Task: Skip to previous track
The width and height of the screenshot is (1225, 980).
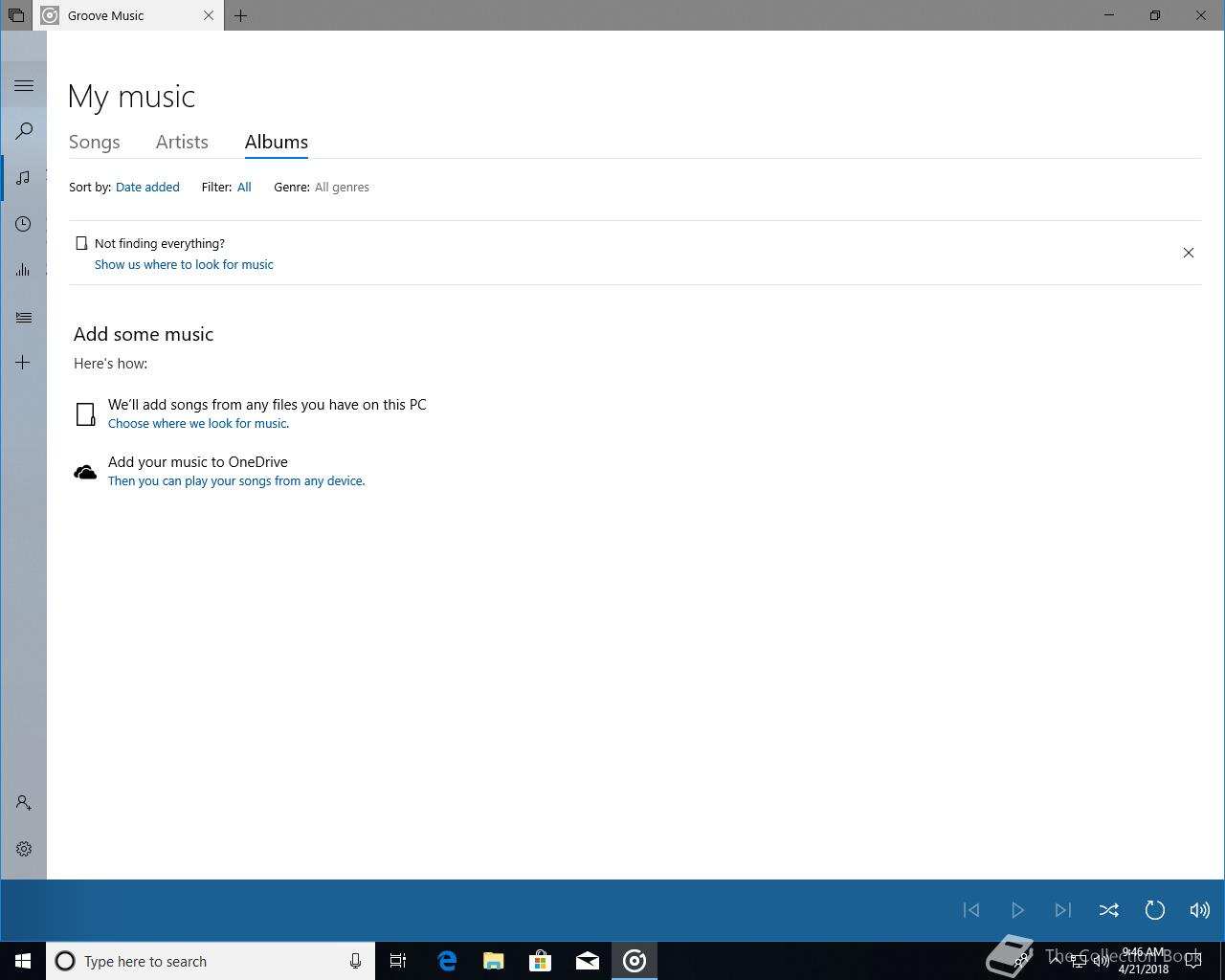Action: point(971,910)
